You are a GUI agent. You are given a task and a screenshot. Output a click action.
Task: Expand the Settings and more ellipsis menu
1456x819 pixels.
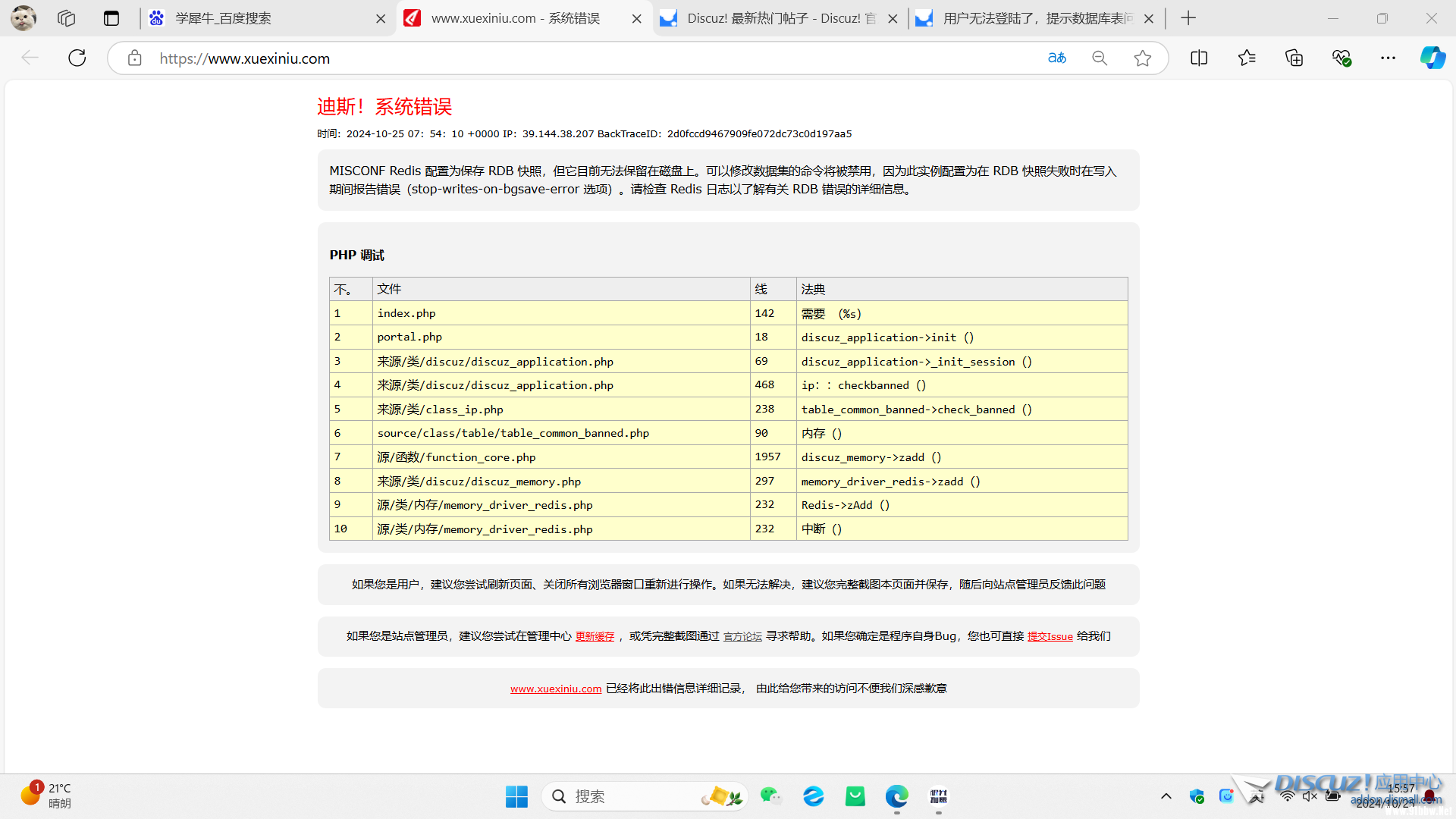1388,58
